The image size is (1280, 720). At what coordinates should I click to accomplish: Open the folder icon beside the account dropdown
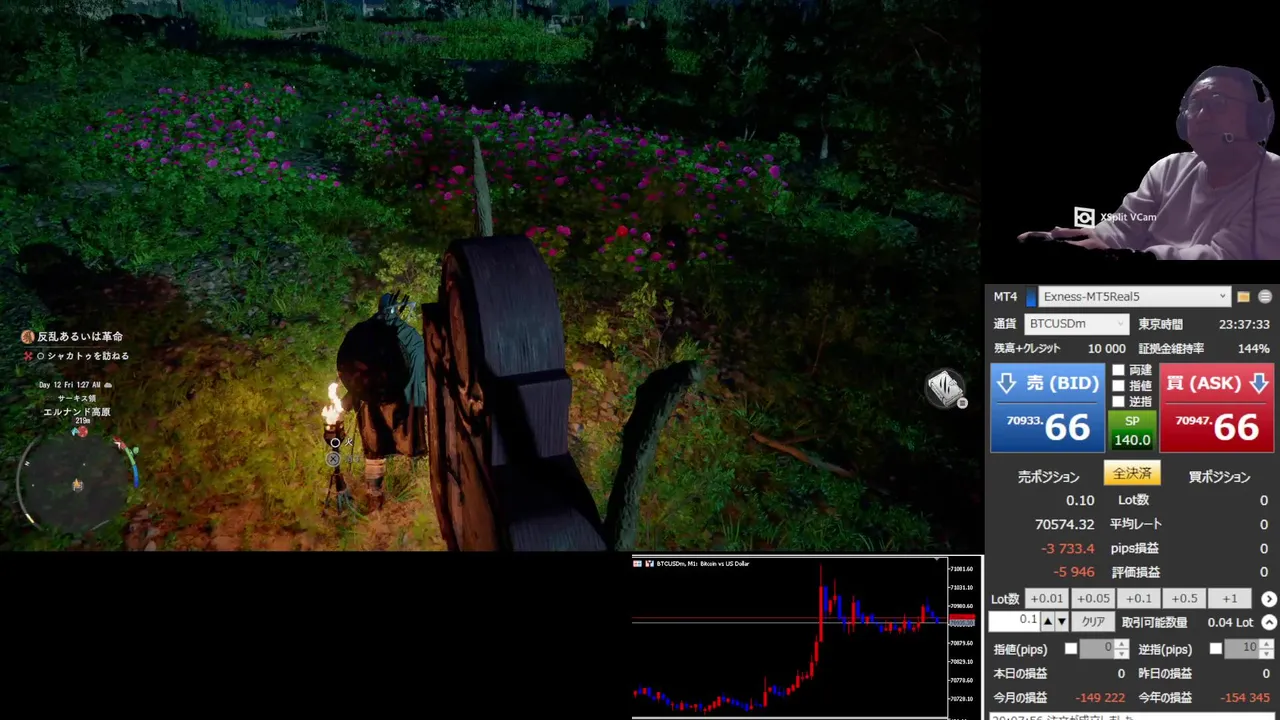pos(1243,297)
